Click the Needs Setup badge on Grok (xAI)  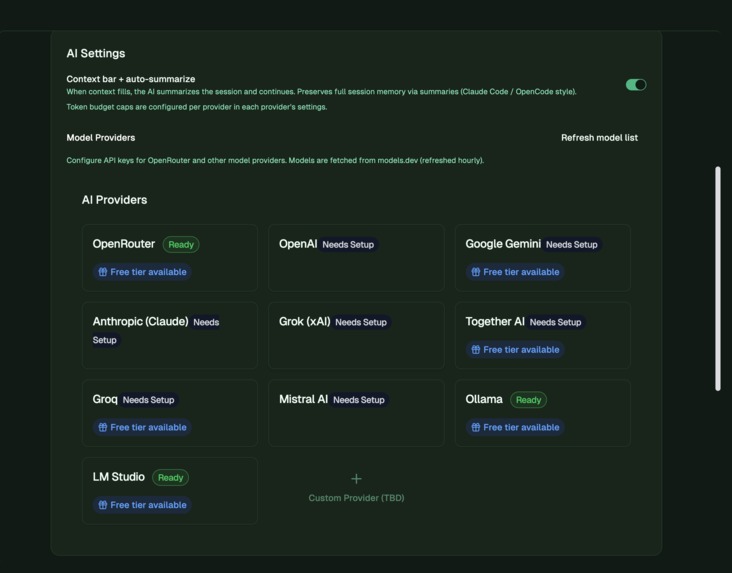(x=361, y=322)
